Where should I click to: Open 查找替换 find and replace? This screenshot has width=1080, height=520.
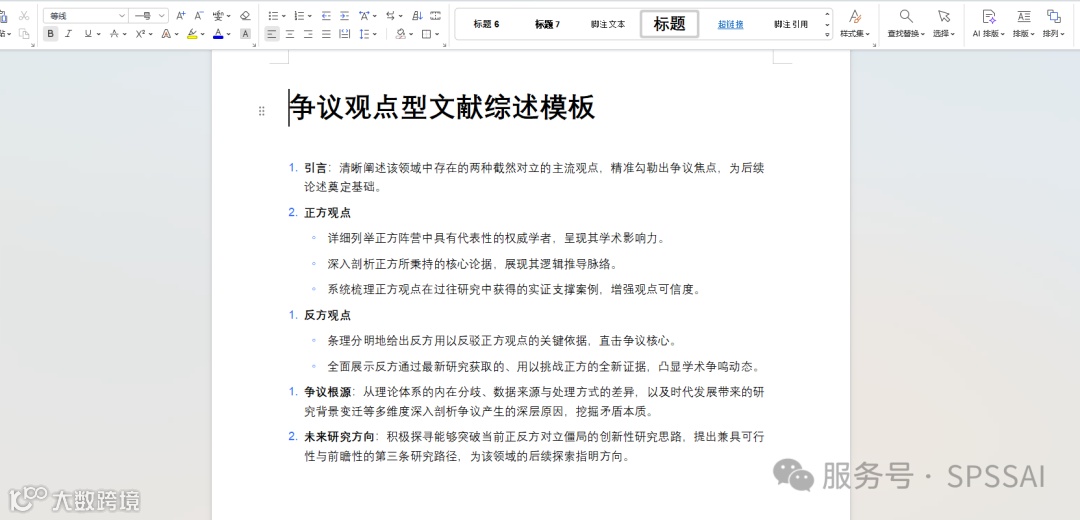click(906, 24)
